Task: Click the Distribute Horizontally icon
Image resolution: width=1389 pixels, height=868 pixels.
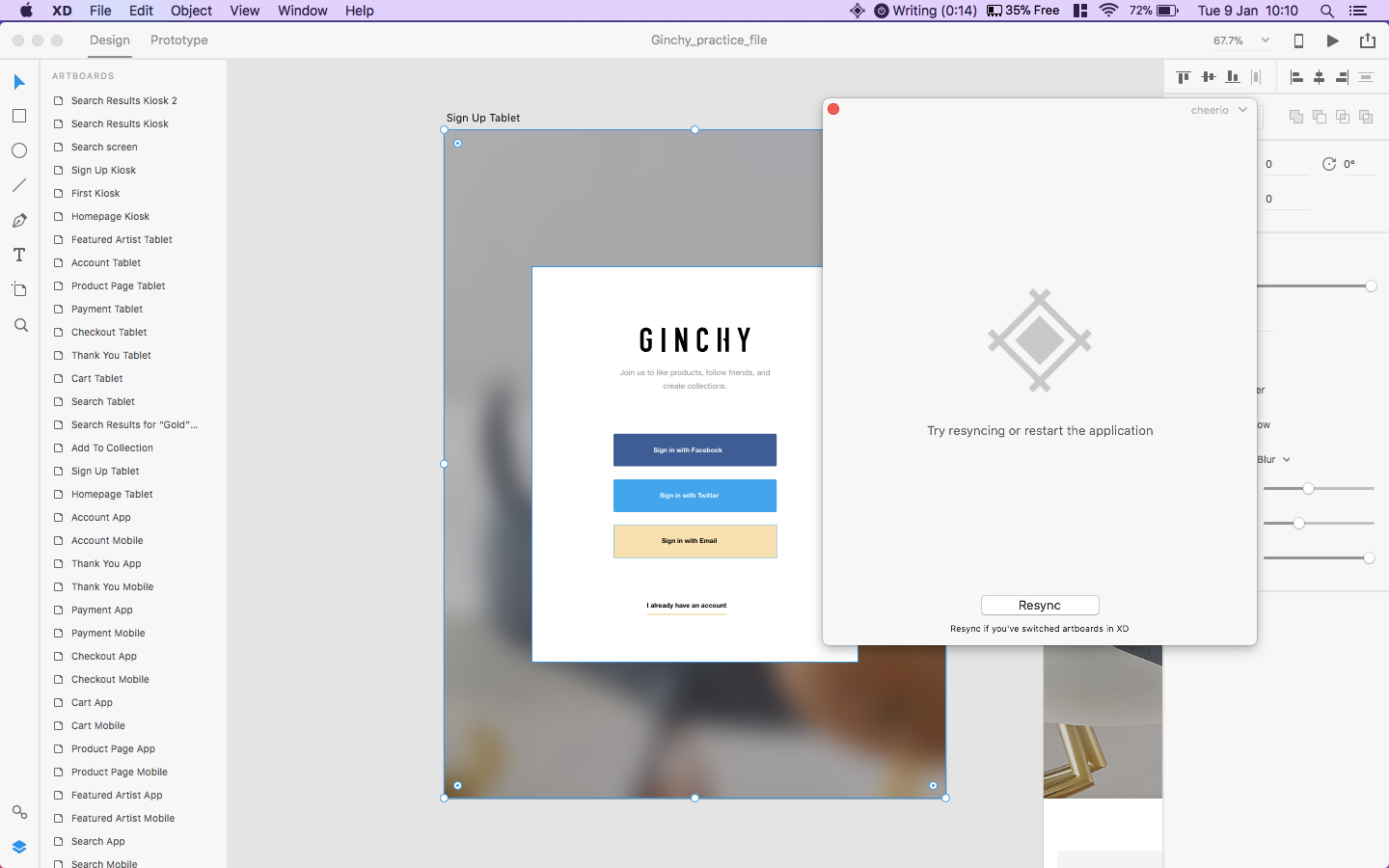Action: [1256, 77]
